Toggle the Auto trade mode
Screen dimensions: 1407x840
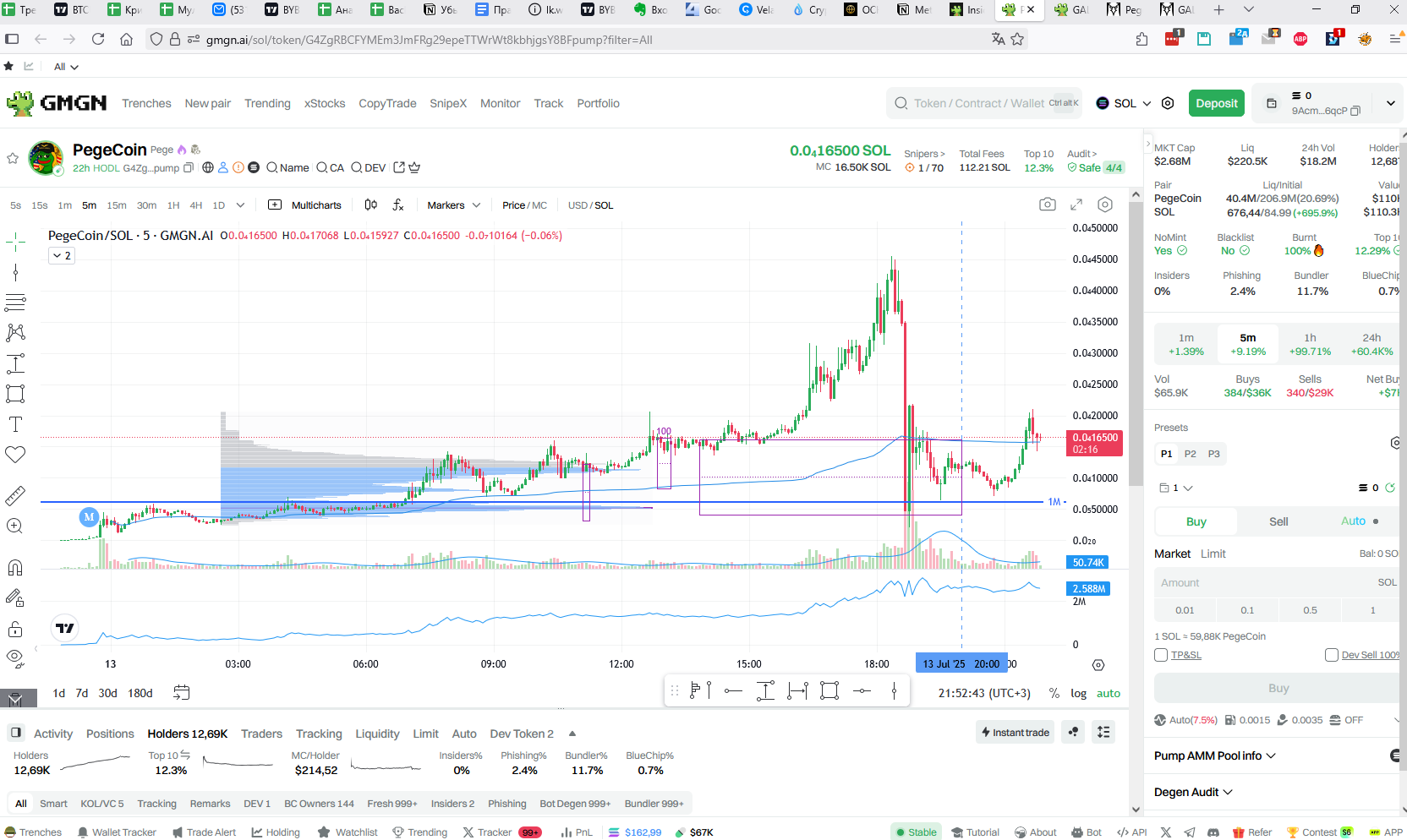[x=1353, y=521]
